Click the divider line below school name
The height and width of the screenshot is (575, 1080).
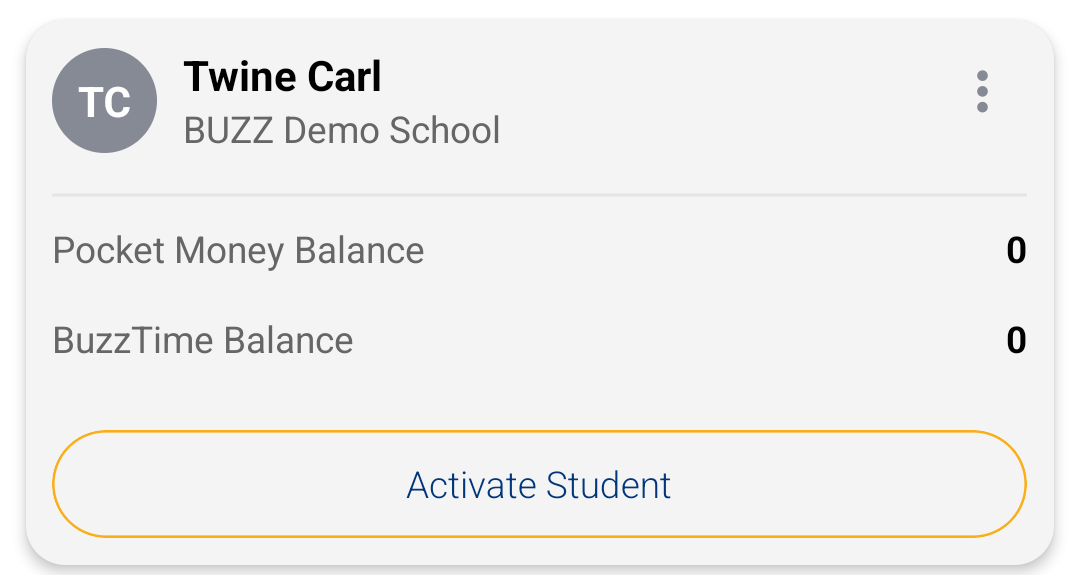pos(539,194)
